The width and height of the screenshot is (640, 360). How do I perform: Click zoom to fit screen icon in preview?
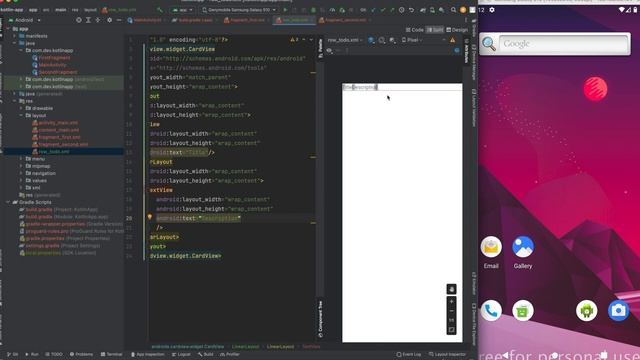(451, 329)
